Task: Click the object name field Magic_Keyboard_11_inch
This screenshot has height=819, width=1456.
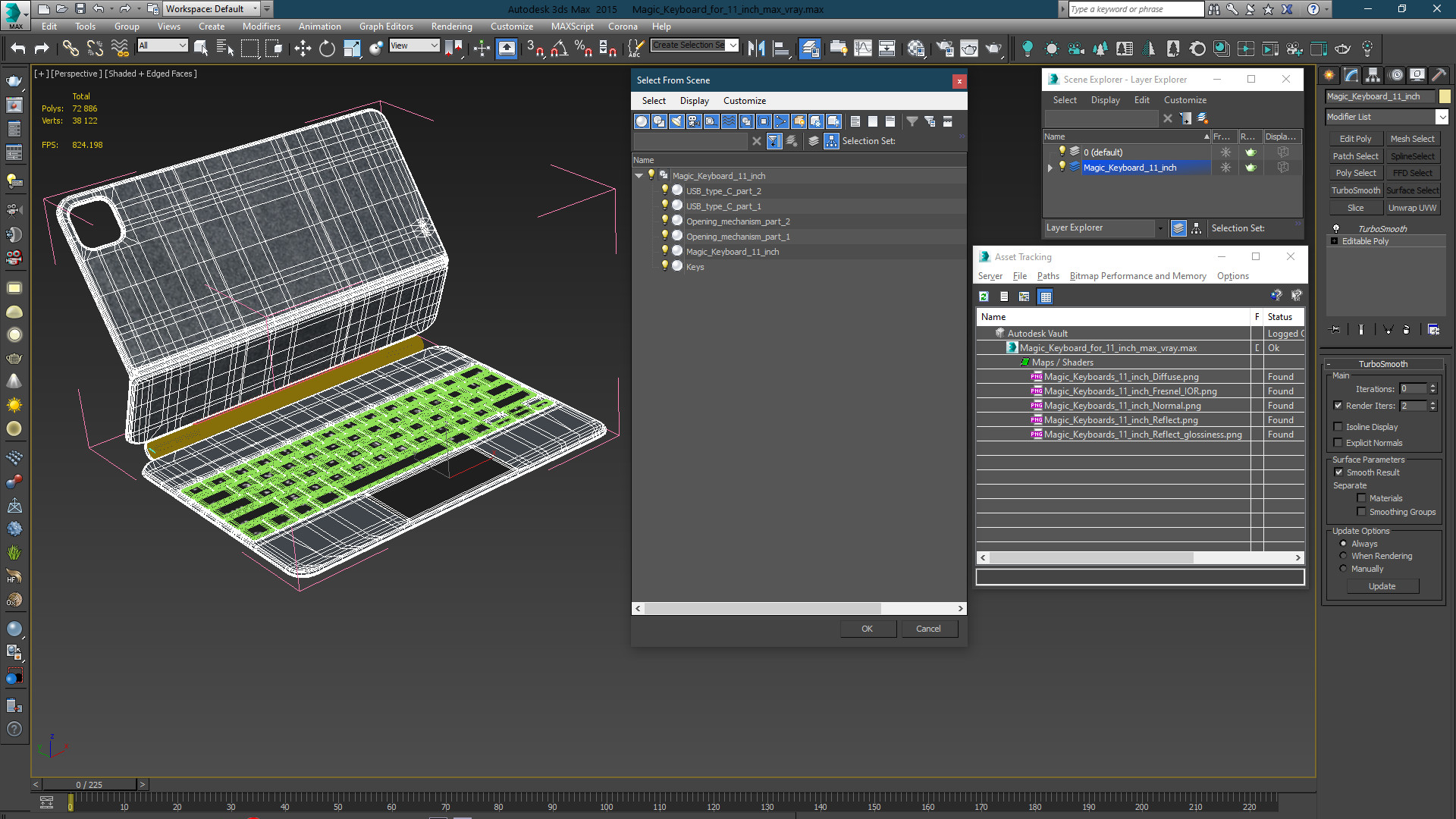Action: [1380, 96]
